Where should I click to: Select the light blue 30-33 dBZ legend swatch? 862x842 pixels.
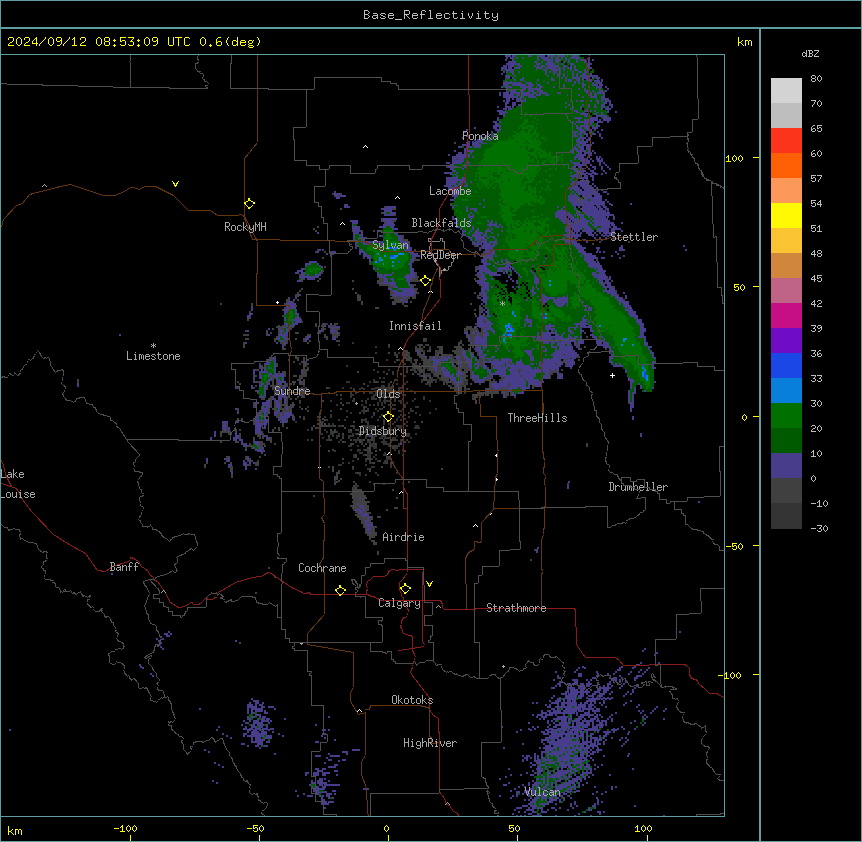point(786,391)
